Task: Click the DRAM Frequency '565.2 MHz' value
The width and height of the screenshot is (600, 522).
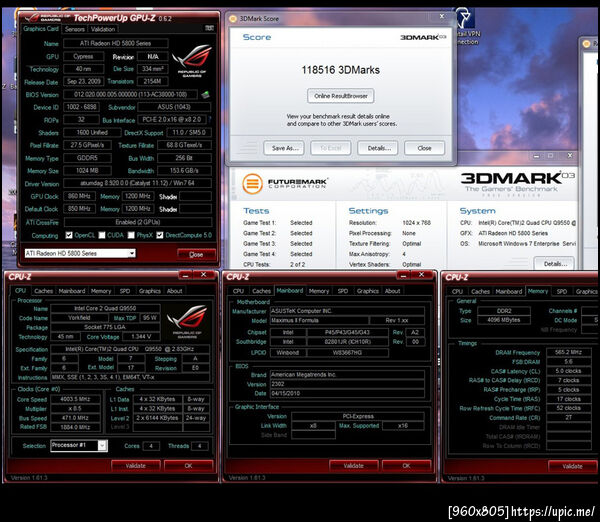Action: click(569, 352)
